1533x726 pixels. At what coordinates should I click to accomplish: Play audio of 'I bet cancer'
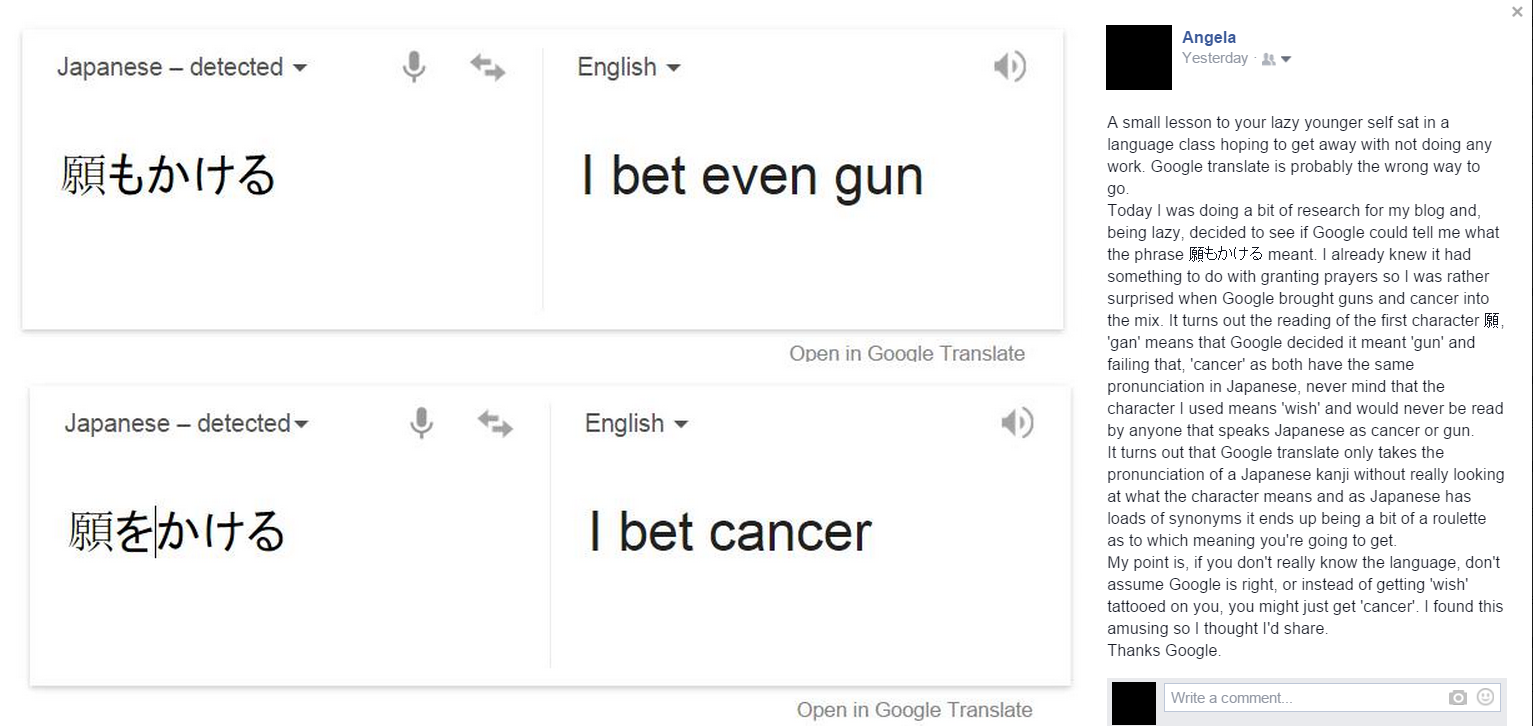(x=1017, y=423)
